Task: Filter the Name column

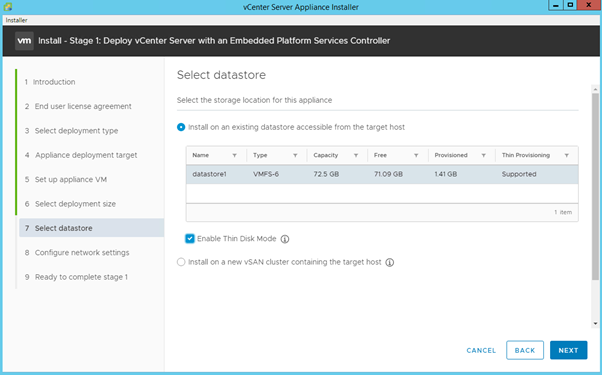Action: pos(234,155)
